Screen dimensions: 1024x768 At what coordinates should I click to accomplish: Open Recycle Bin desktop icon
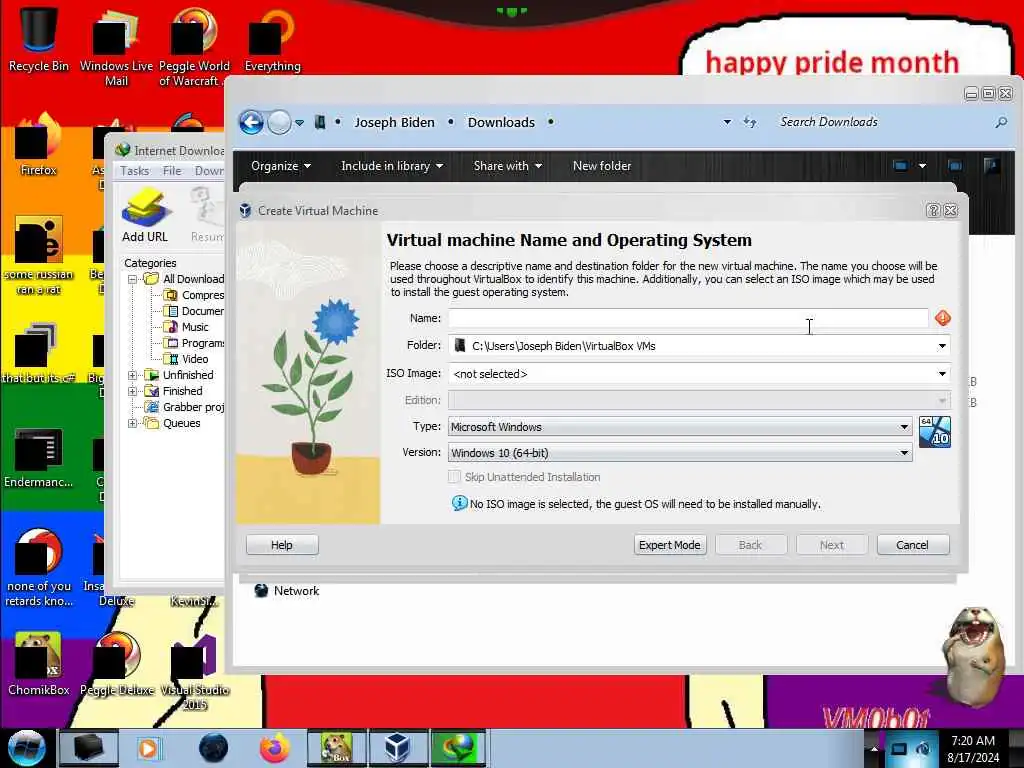(x=39, y=37)
